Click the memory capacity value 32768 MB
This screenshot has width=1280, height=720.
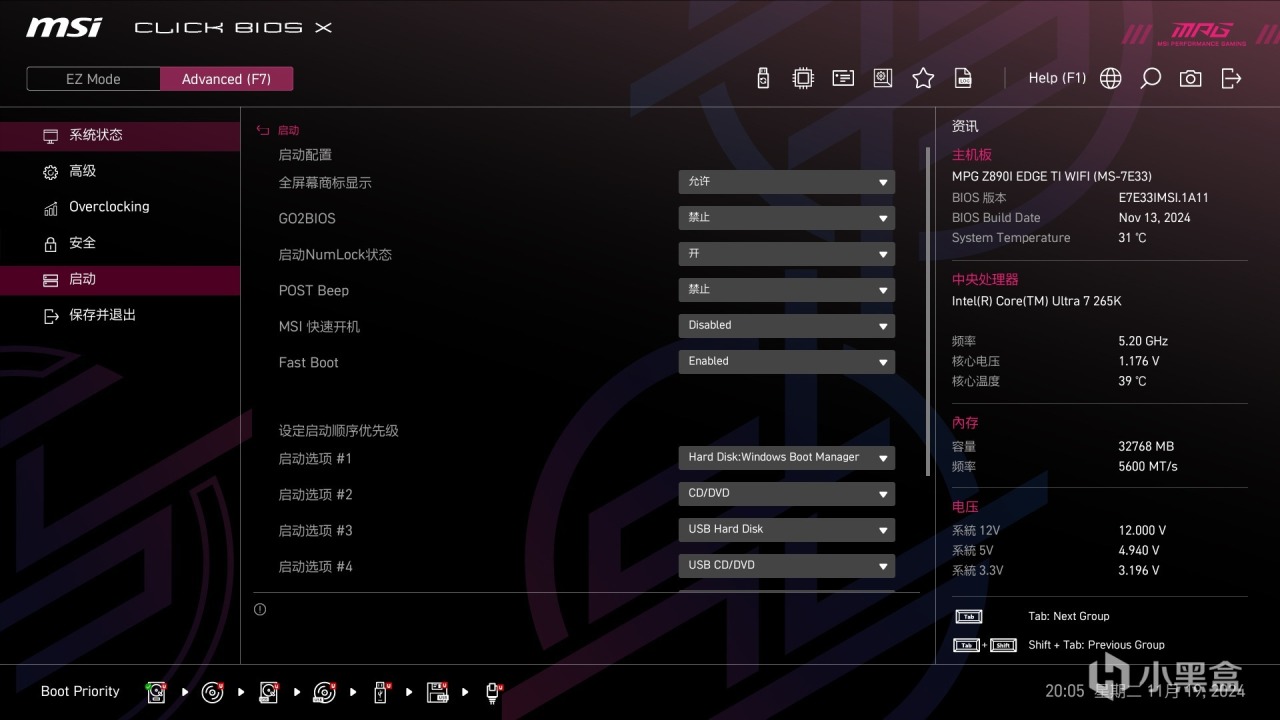(1146, 447)
